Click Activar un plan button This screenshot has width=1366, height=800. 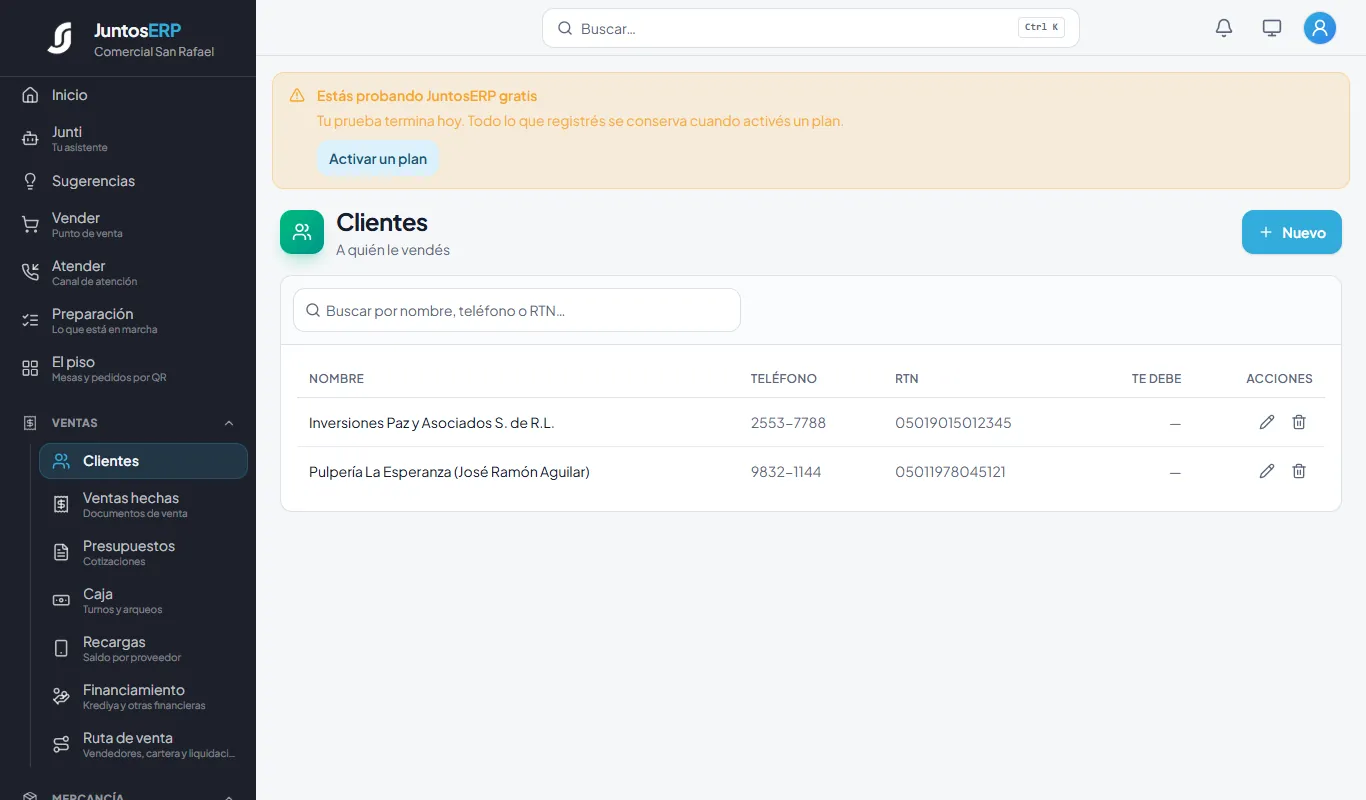click(x=378, y=159)
